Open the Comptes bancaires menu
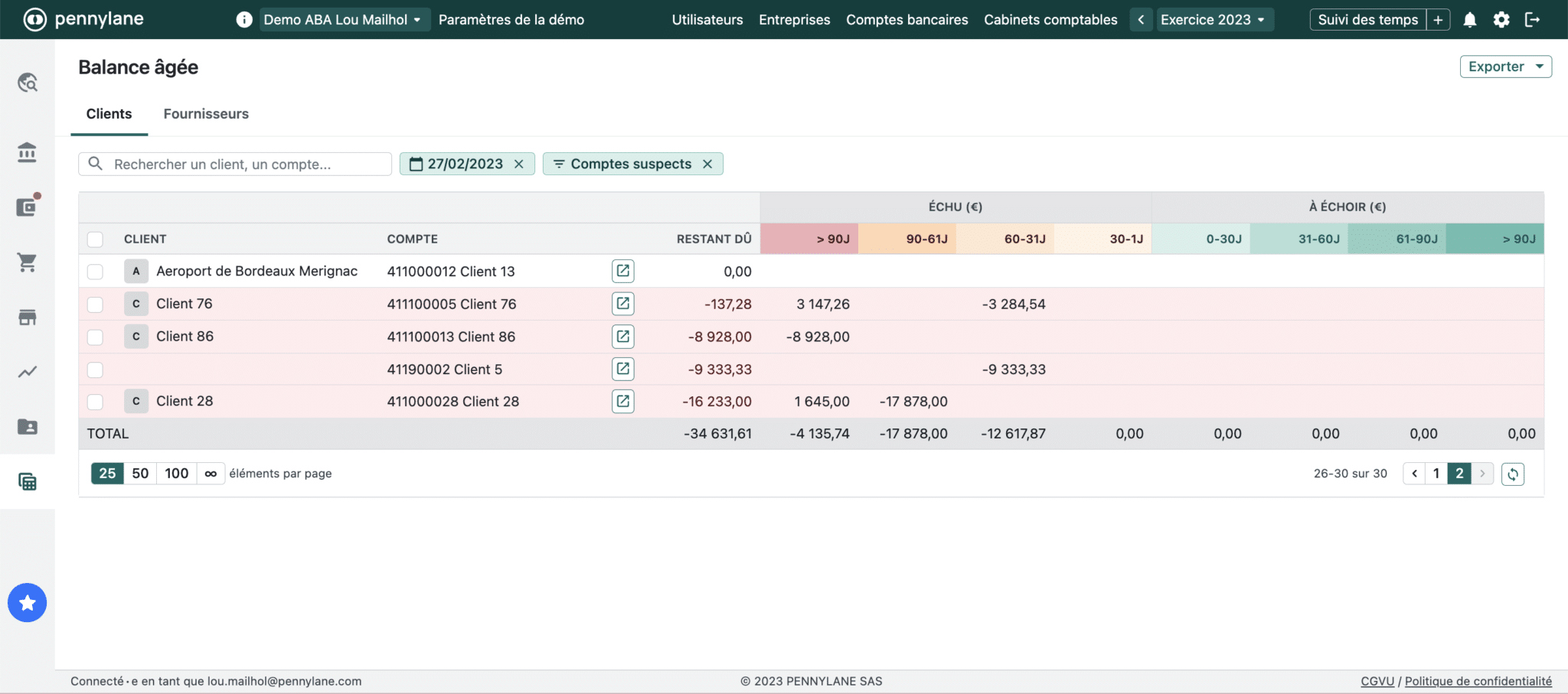The image size is (1568, 694). [x=906, y=20]
